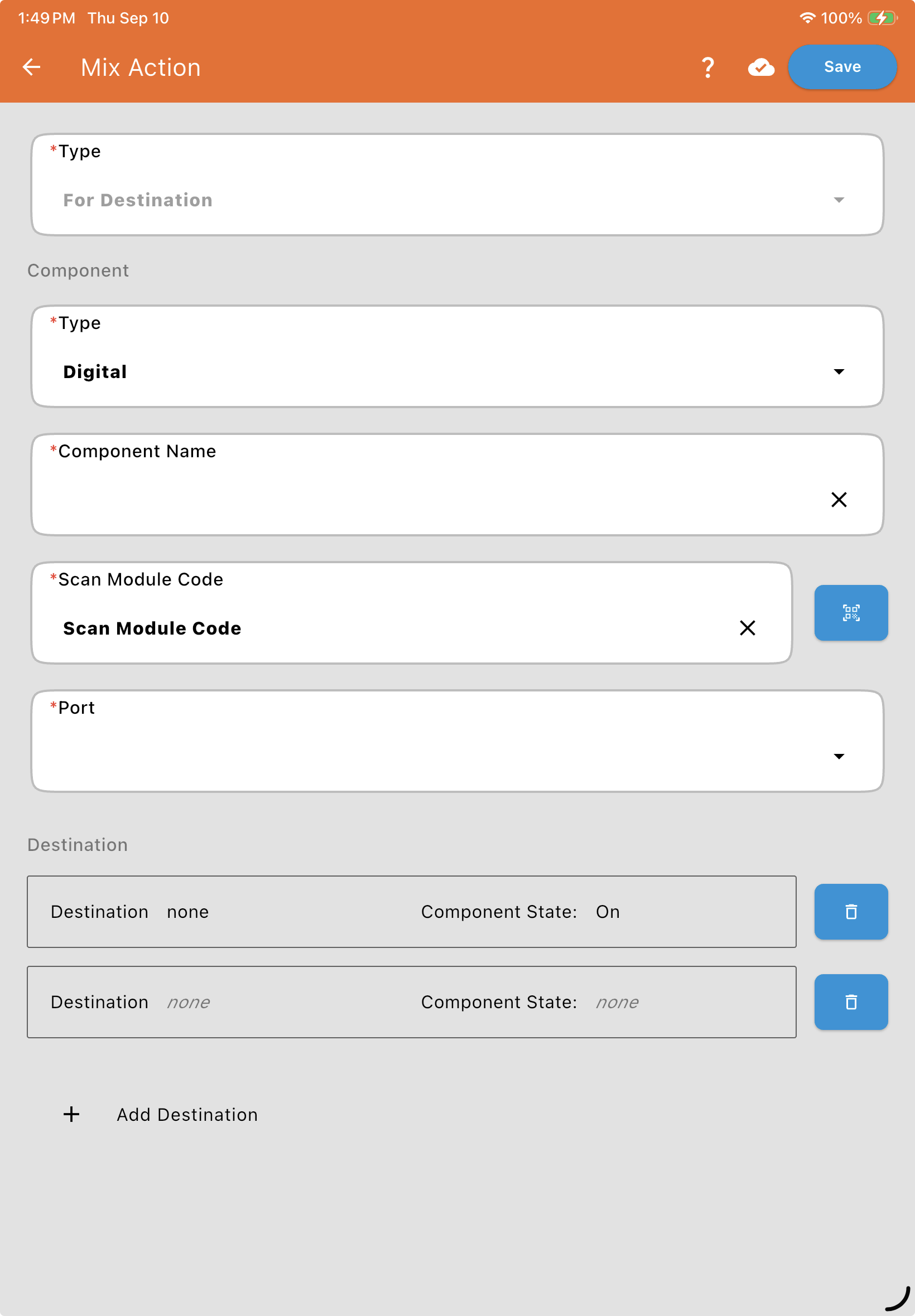Open help with the question mark icon
Viewport: 915px width, 1316px height.
pyautogui.click(x=708, y=67)
